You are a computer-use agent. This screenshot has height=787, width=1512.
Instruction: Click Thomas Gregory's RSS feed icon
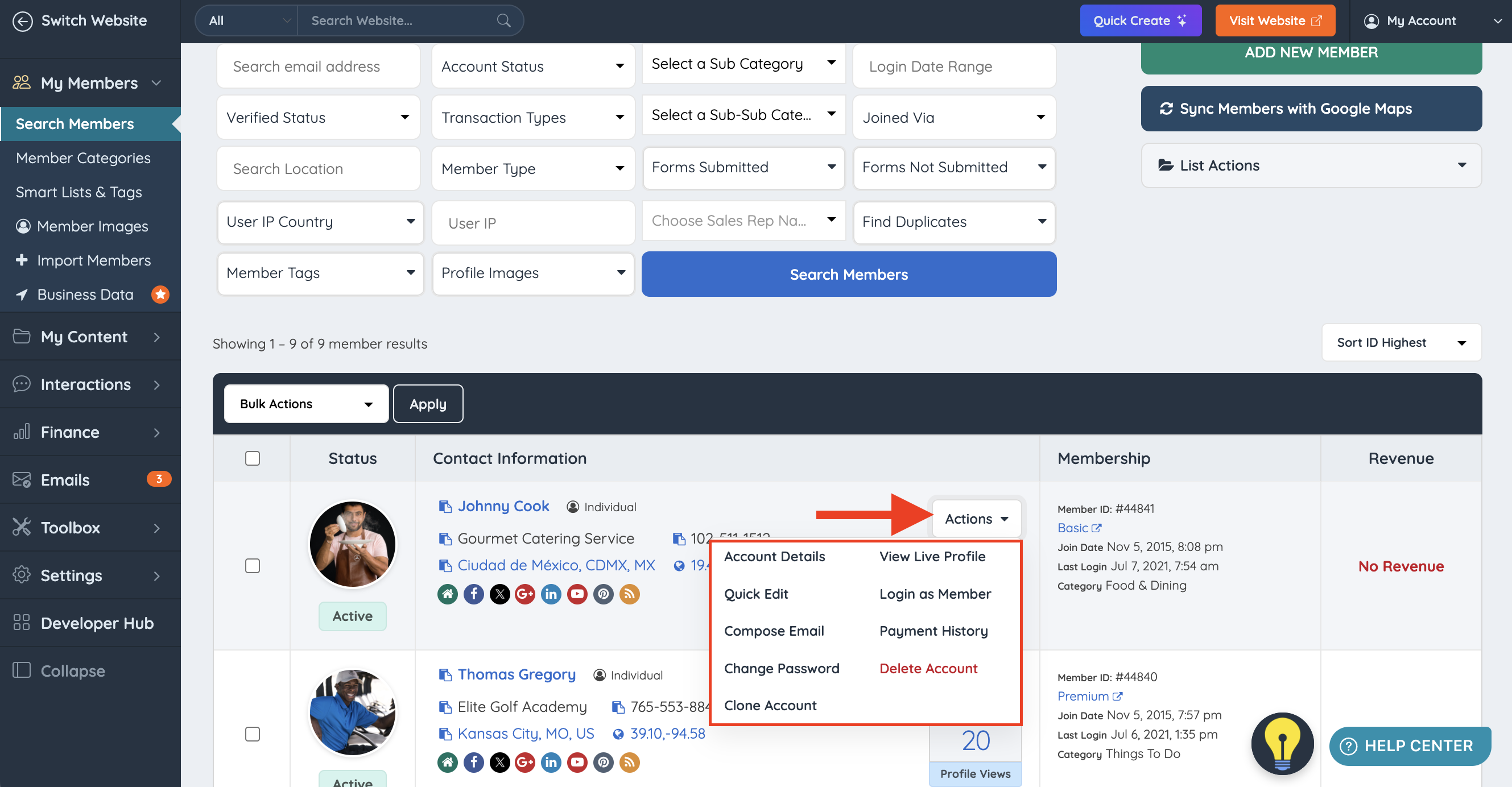629,763
